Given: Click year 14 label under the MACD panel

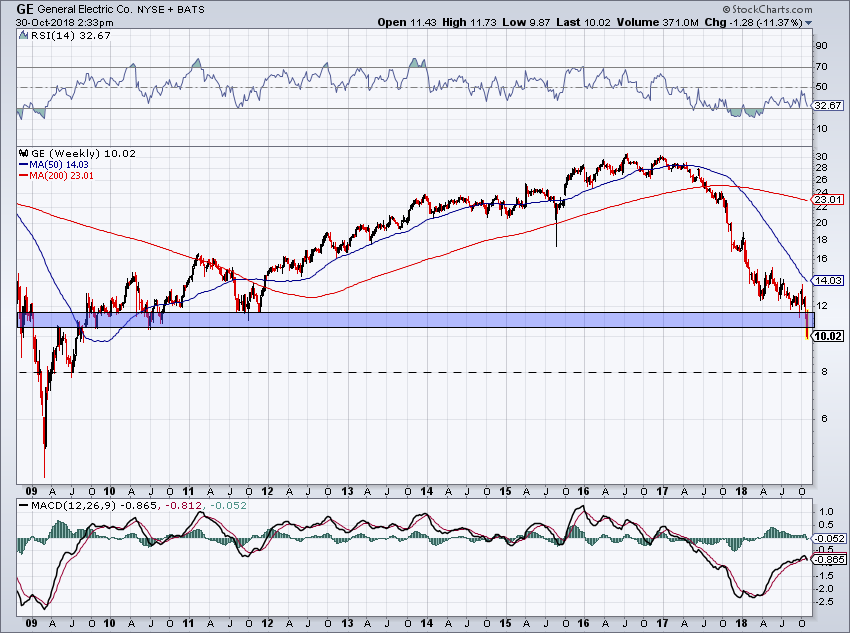Looking at the screenshot, I should [427, 623].
